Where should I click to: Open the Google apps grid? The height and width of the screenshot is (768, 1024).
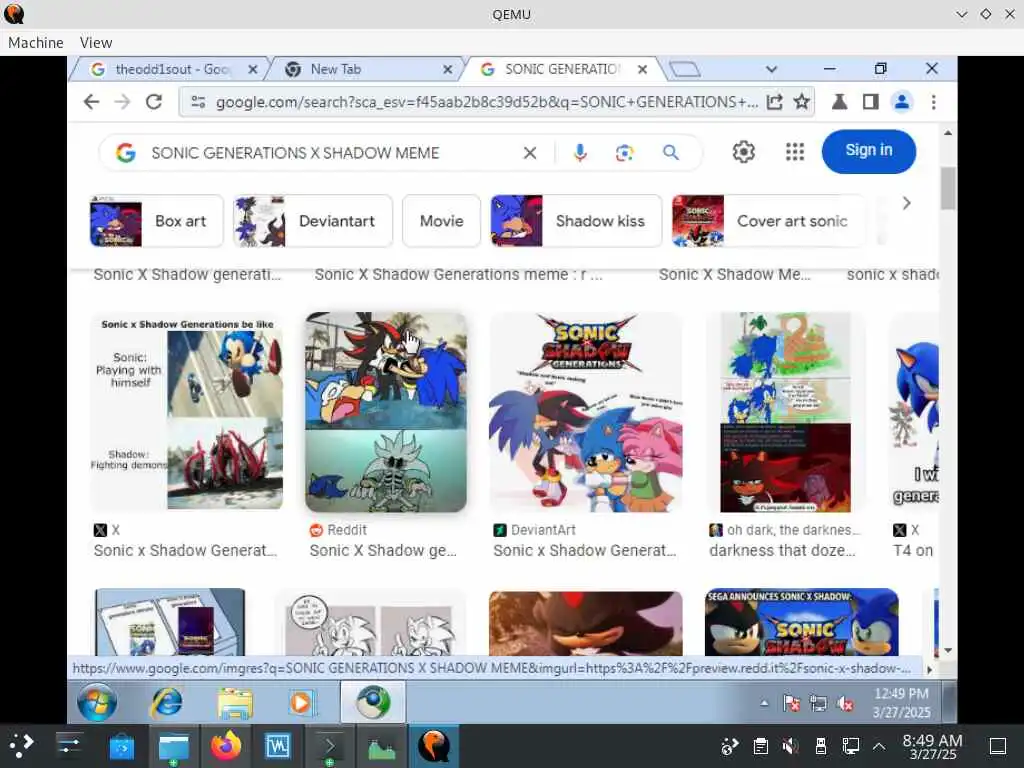(x=794, y=152)
